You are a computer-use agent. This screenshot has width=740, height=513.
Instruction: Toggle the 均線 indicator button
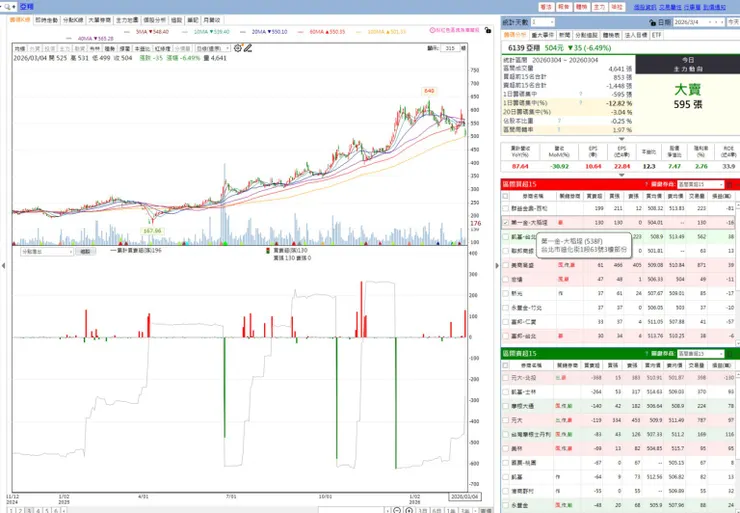(x=19, y=49)
